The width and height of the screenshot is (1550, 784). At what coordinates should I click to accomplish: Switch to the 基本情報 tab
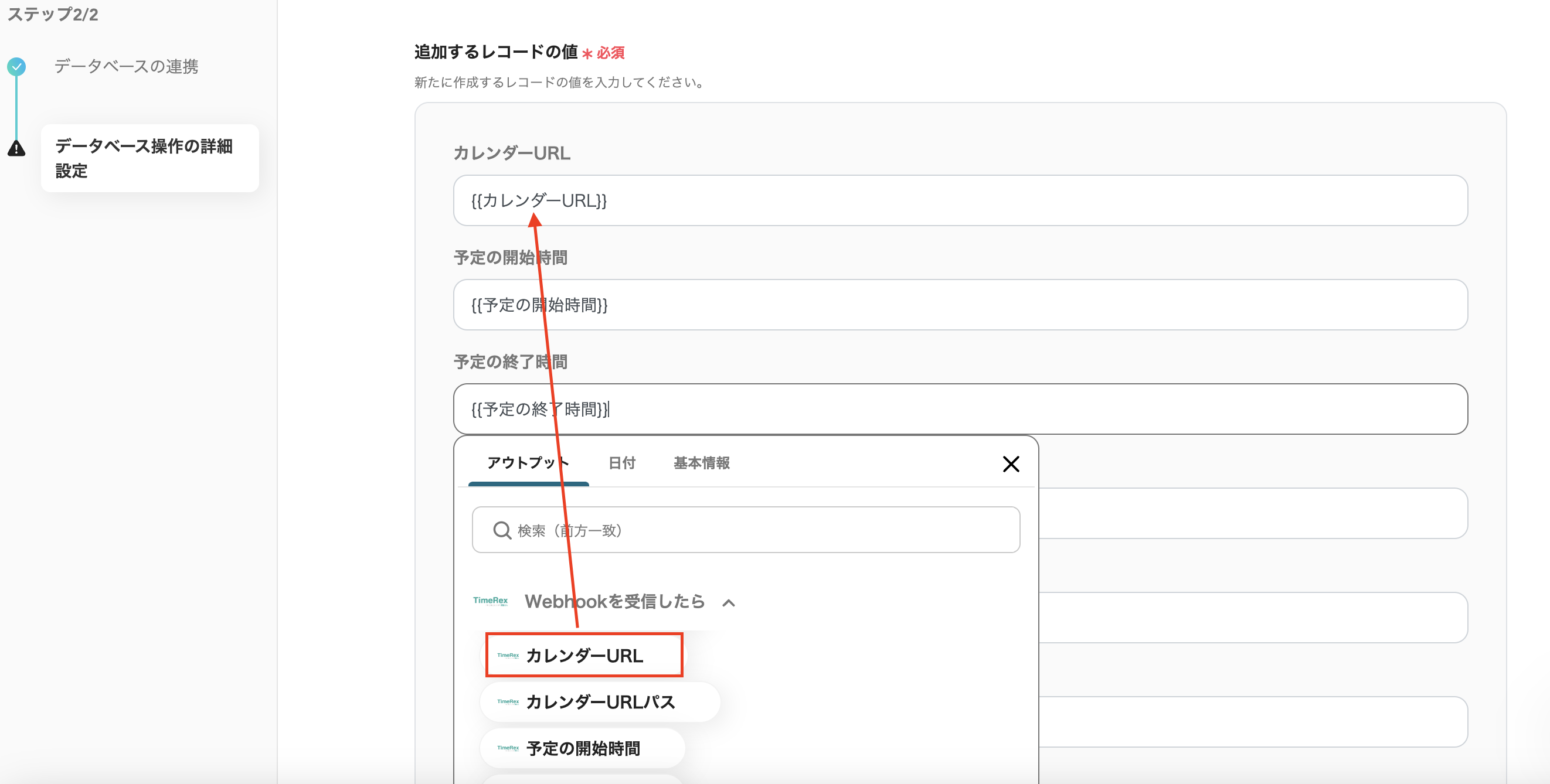coord(701,463)
